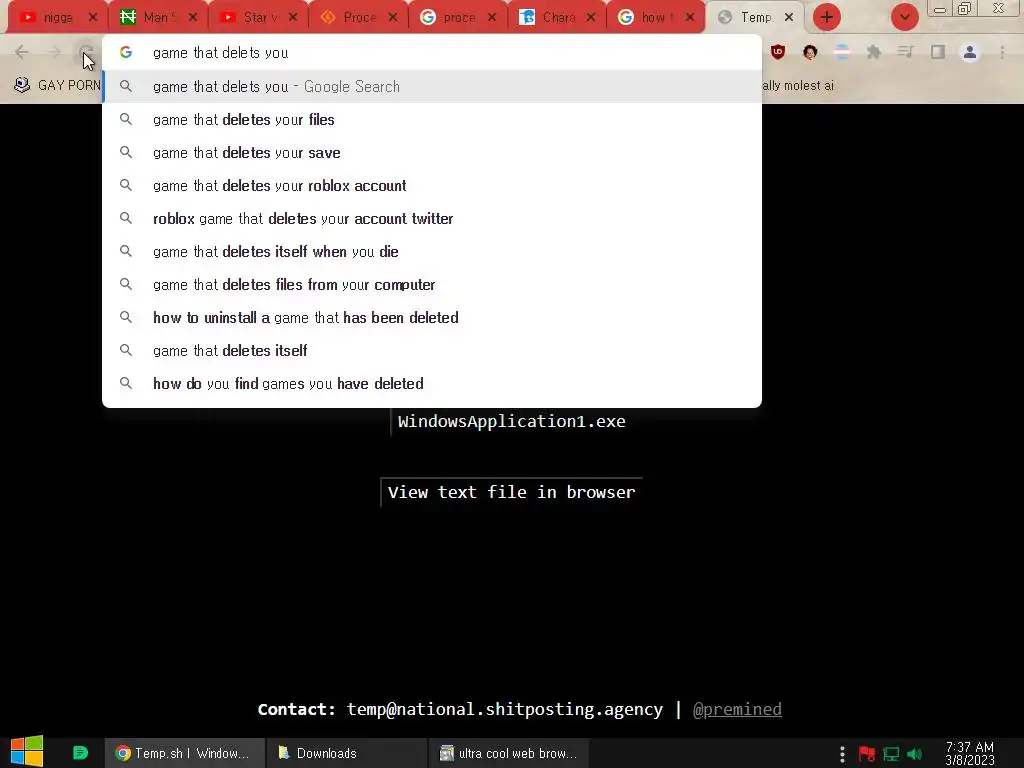Show hidden tray icons via the dots

[842, 754]
